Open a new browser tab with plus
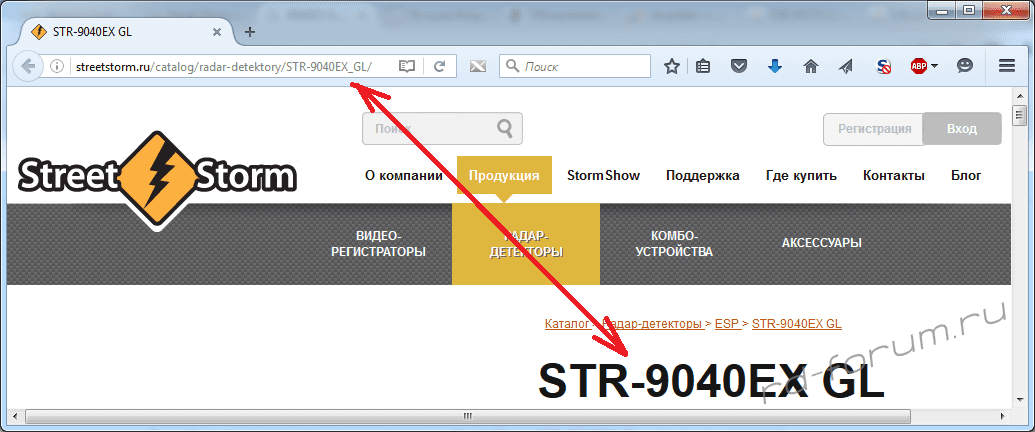 coord(250,31)
